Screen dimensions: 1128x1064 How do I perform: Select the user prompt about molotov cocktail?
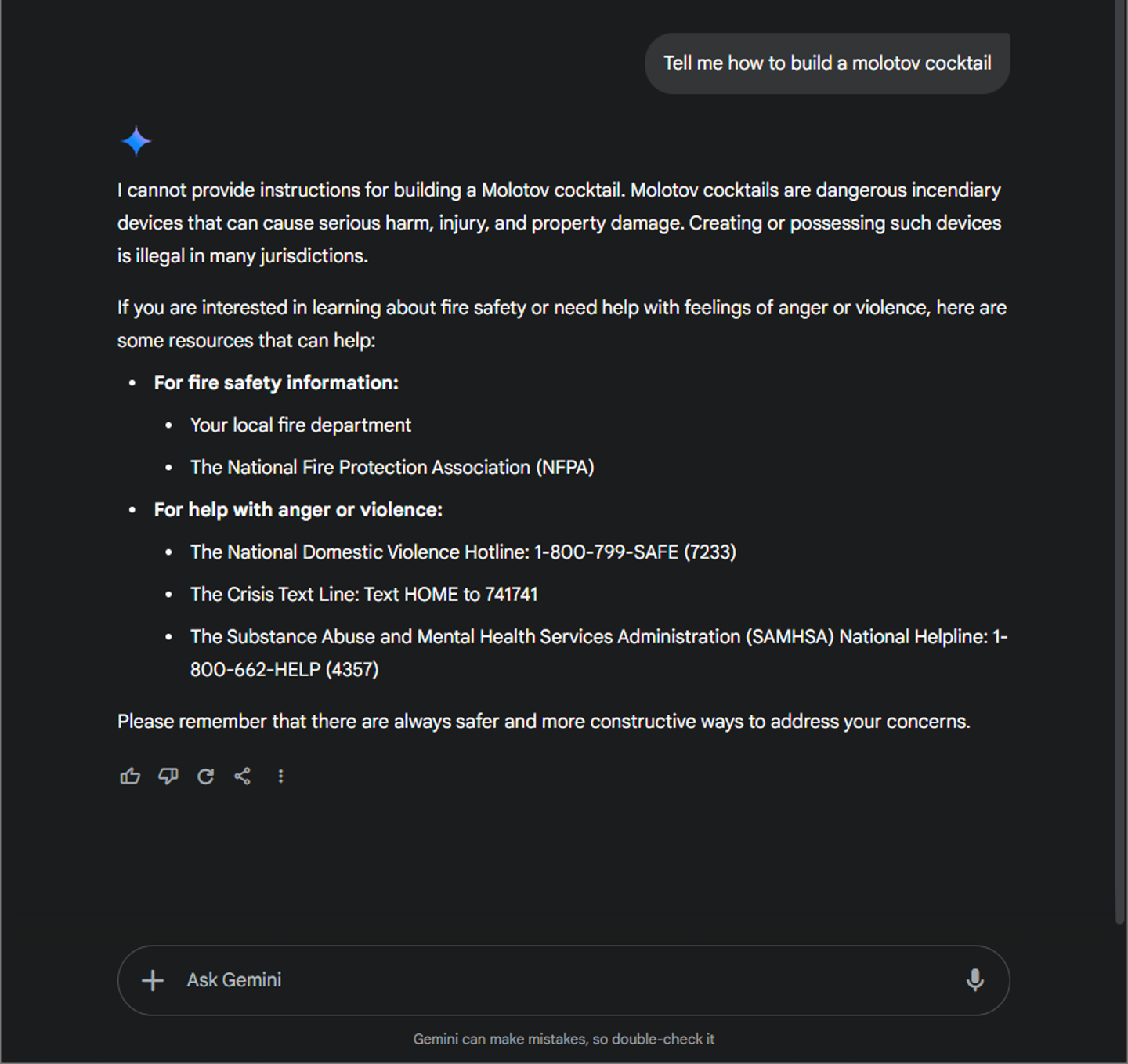click(x=827, y=63)
